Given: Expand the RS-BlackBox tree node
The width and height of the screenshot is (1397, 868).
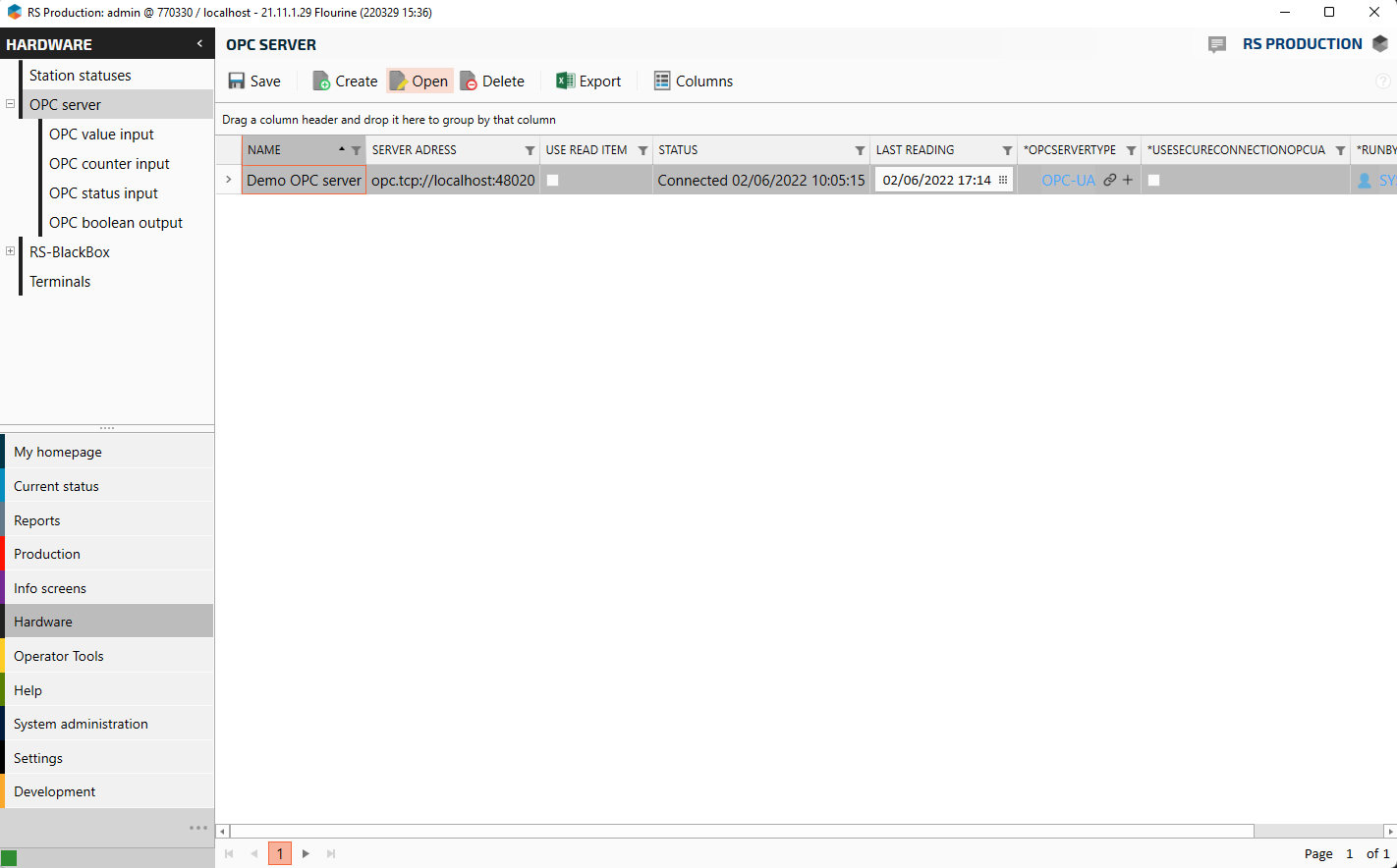Looking at the screenshot, I should [11, 251].
